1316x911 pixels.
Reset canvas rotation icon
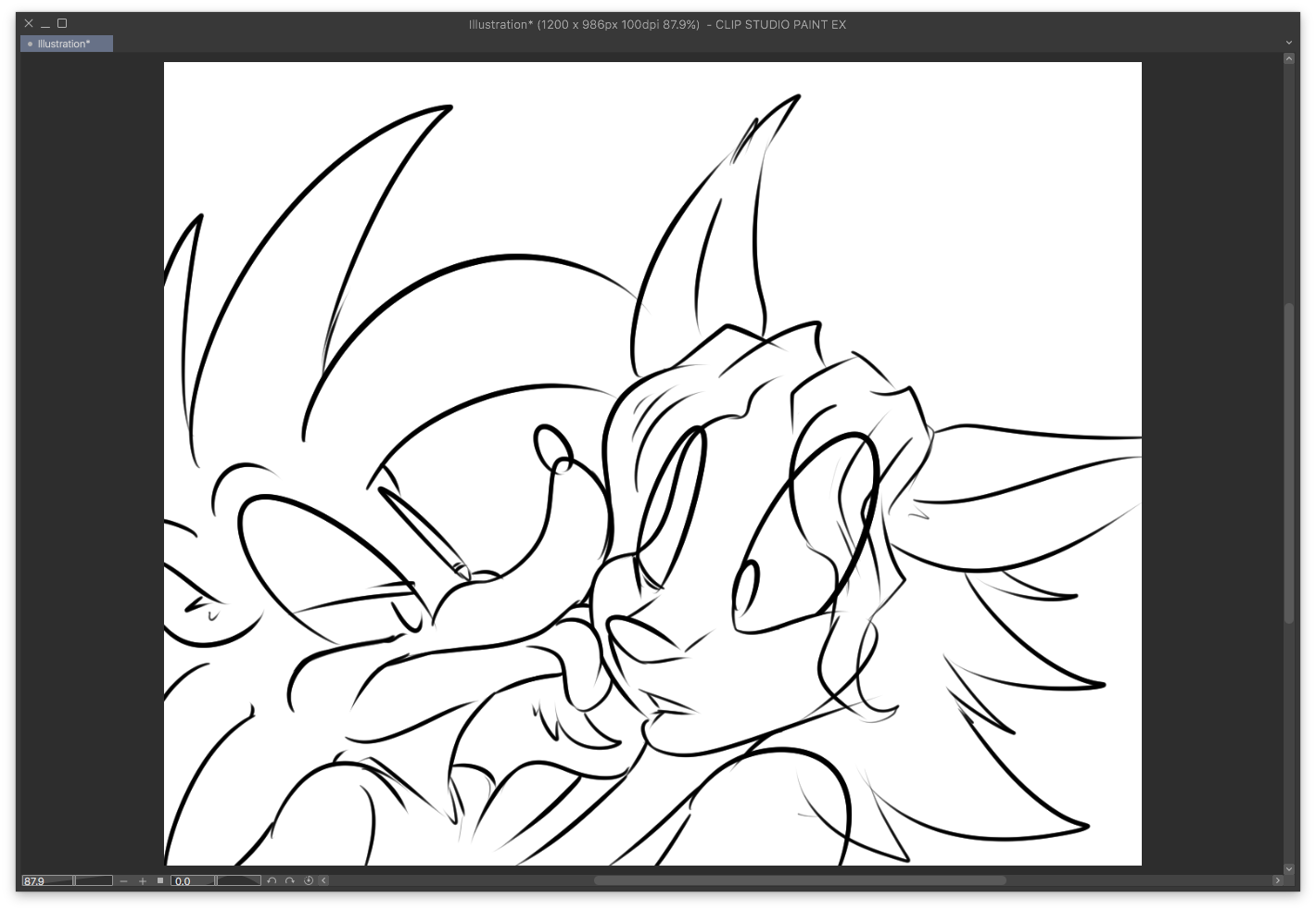(x=309, y=880)
